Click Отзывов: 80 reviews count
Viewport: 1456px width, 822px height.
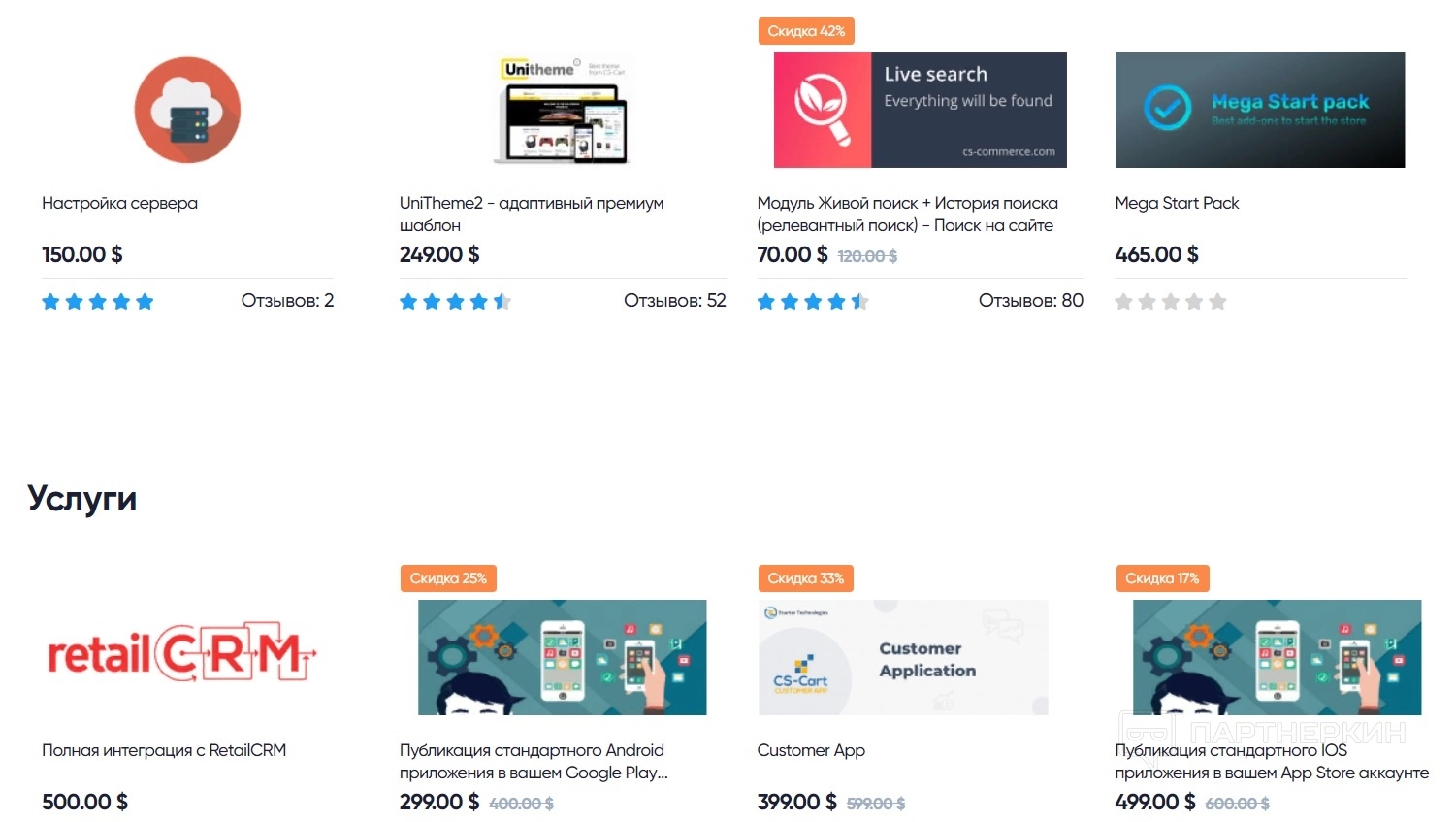[x=1030, y=301]
